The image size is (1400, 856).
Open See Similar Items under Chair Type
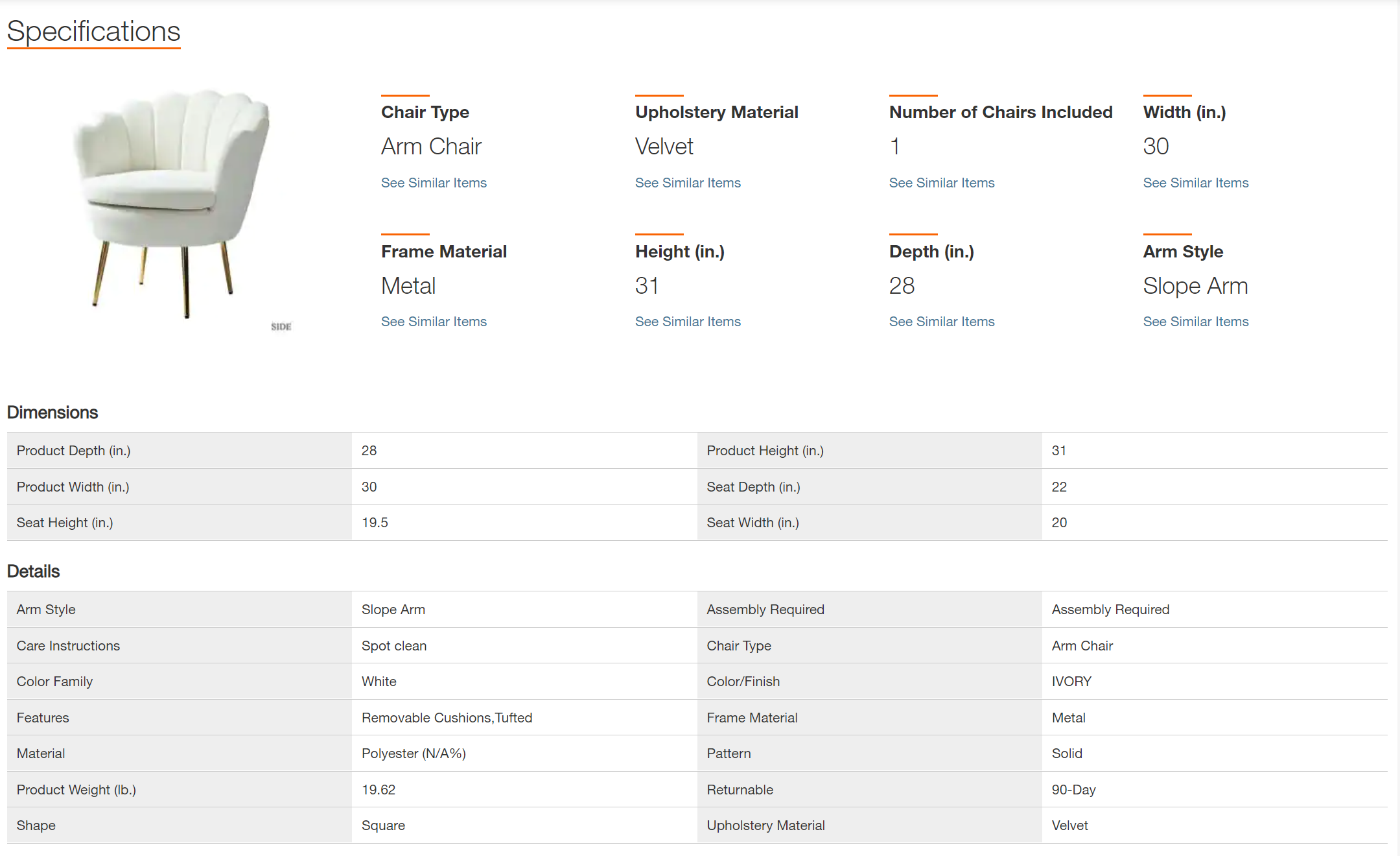pos(434,183)
